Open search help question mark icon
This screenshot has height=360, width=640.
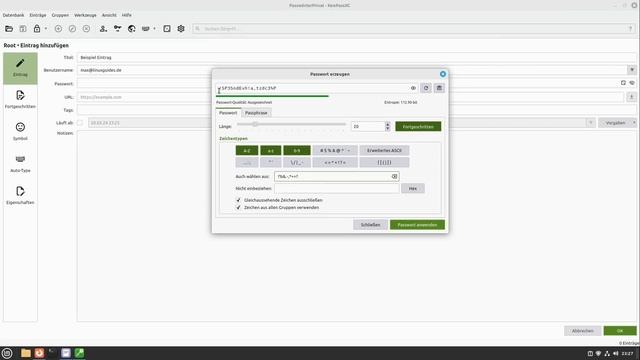pos(630,29)
